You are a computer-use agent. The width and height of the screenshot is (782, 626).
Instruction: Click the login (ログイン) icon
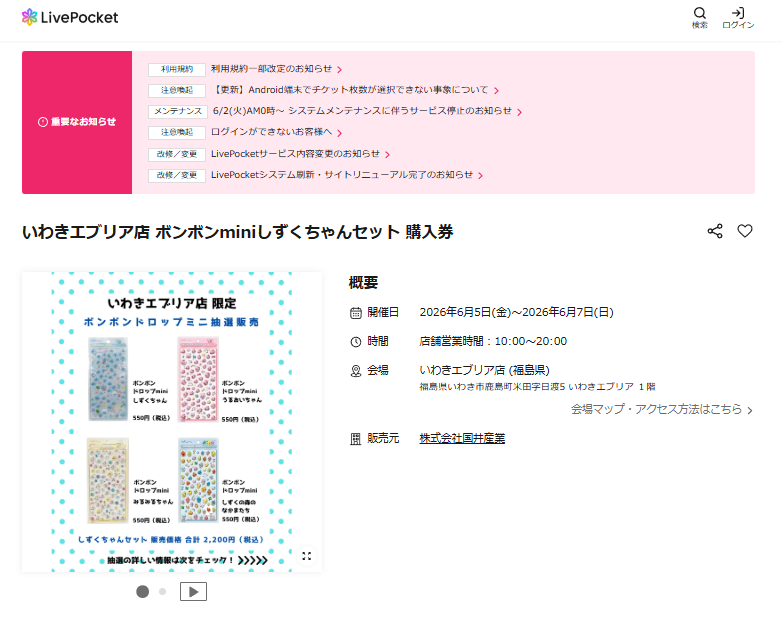[738, 18]
